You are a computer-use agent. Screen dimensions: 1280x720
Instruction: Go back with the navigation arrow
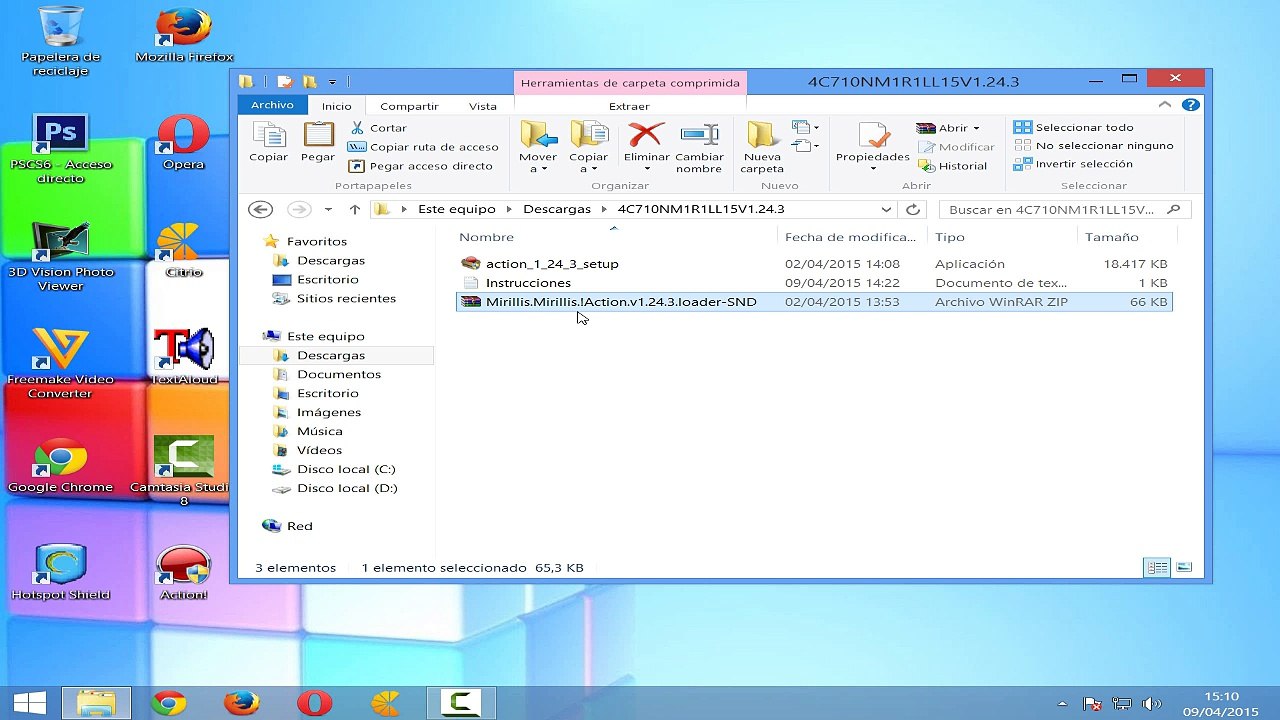coord(260,209)
